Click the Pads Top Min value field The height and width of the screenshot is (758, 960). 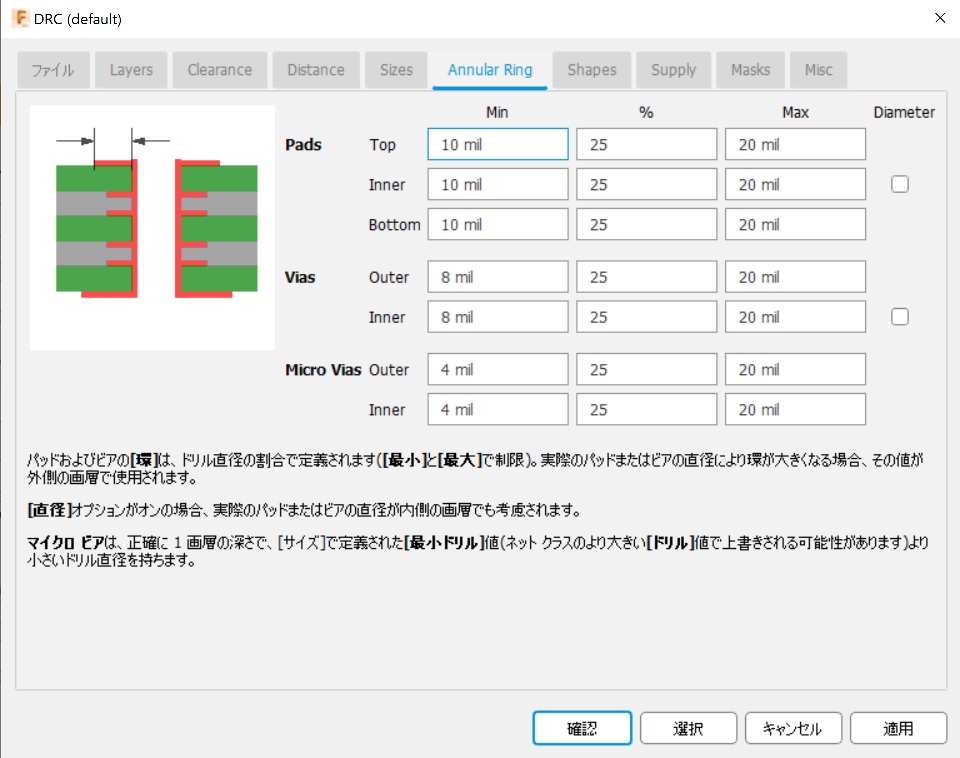point(497,144)
